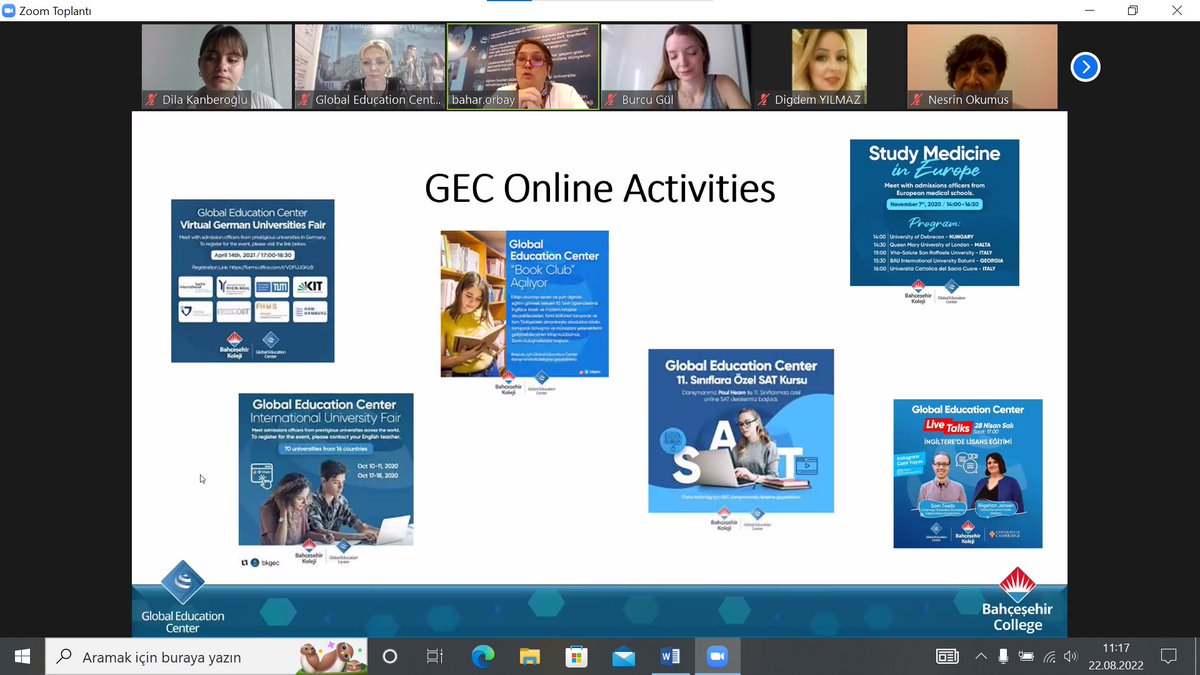Maximize or restore the Zoom window
The width and height of the screenshot is (1200, 675).
1133,10
